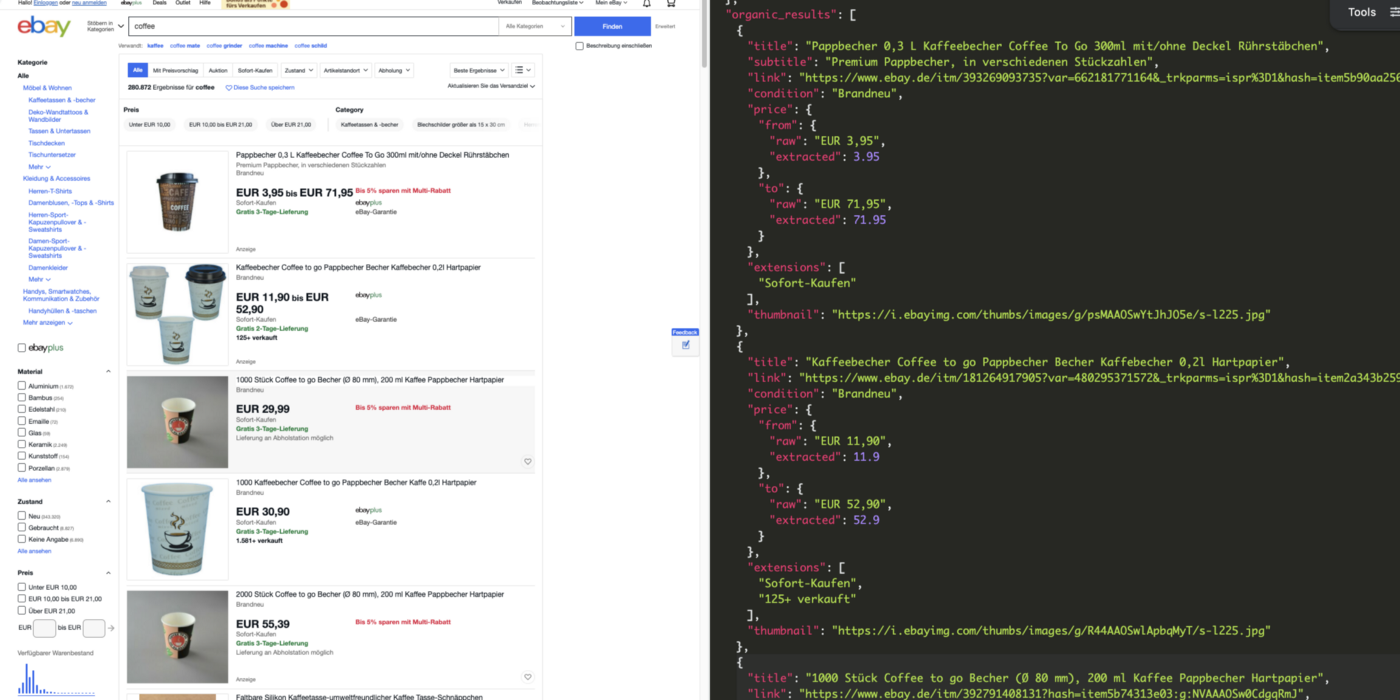Click Einloggen link
This screenshot has height=700, width=1400.
pyautogui.click(x=46, y=3)
